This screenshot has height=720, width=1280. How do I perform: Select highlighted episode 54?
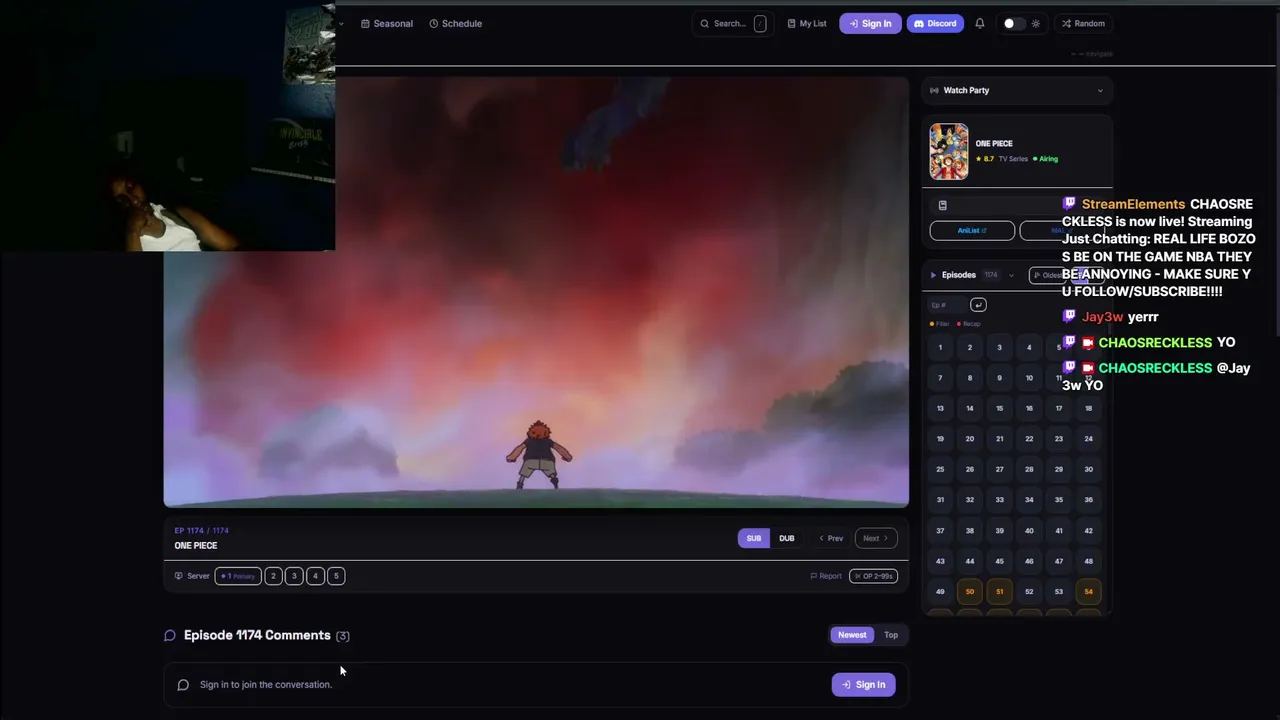(x=1088, y=592)
